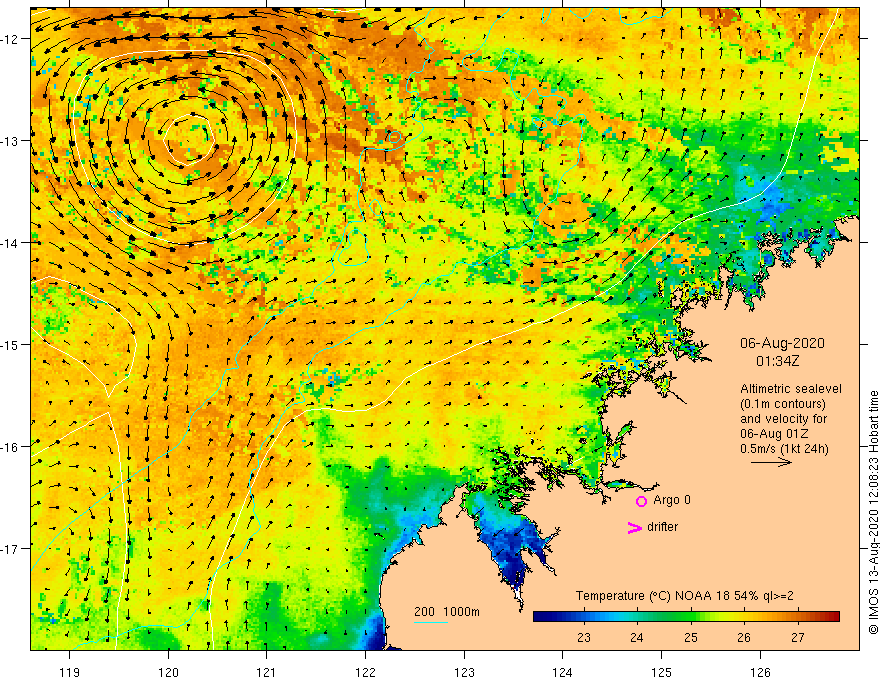Image resolution: width=880 pixels, height=680 pixels.
Task: Click the 'Argo 0' legend label
Action: pyautogui.click(x=672, y=500)
